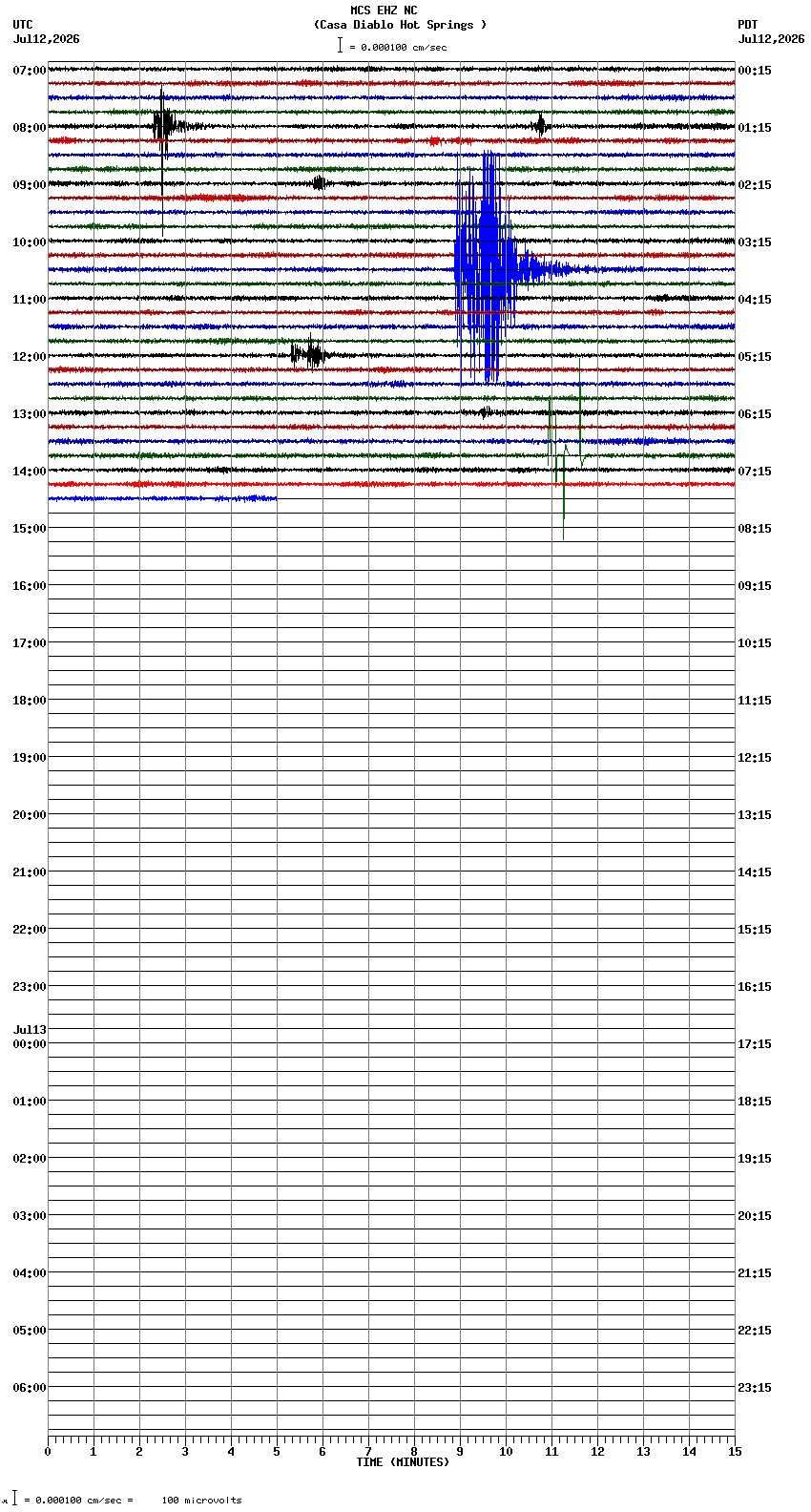Screen dimensions: 811x1512
Task: Click the UTC time label '14:00'
Action: pos(30,472)
